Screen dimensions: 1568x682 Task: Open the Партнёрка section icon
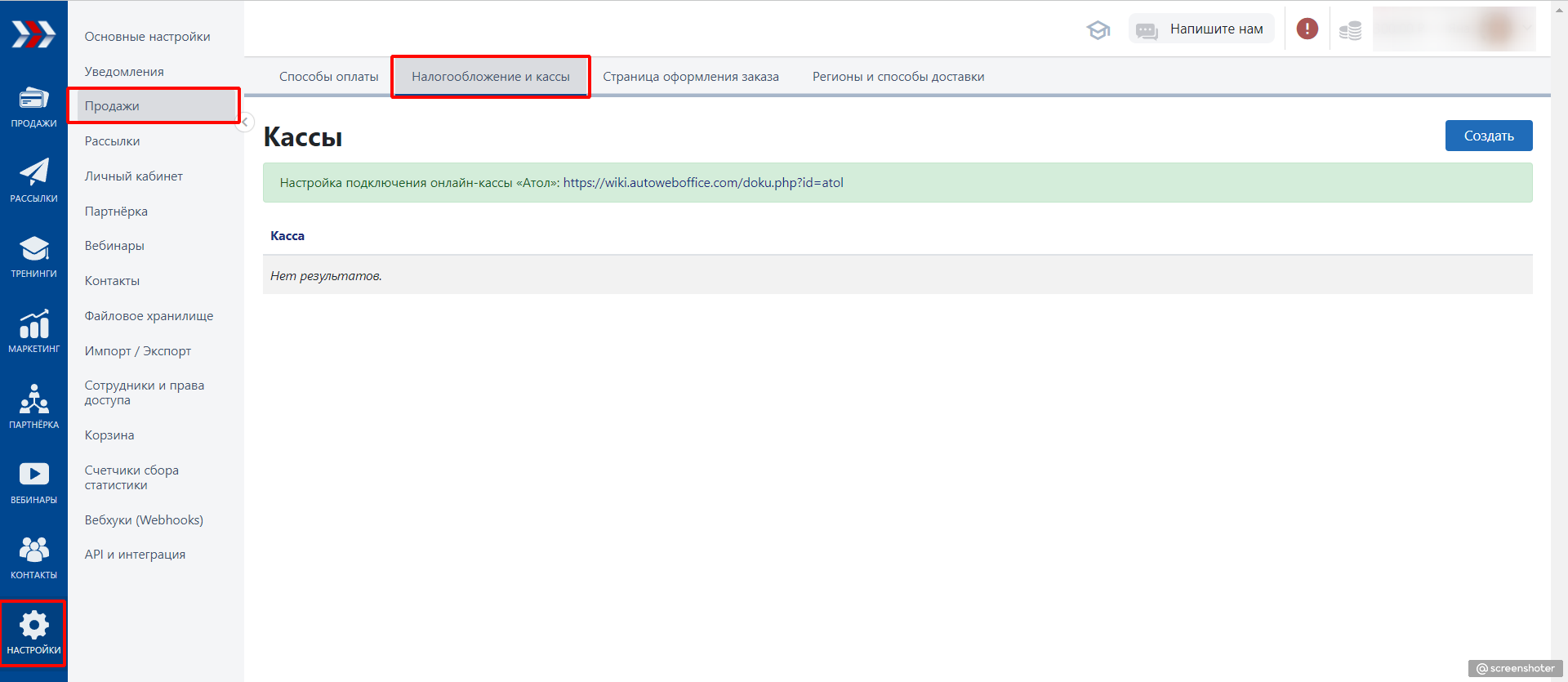click(33, 406)
